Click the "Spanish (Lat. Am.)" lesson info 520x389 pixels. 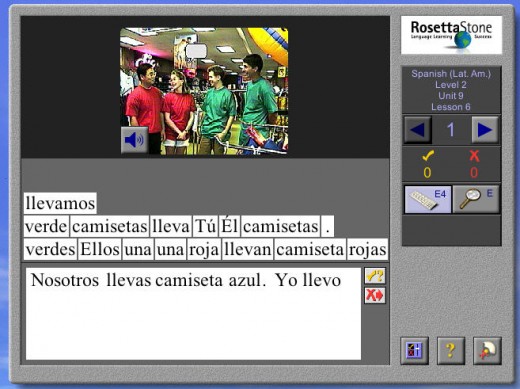pos(451,74)
